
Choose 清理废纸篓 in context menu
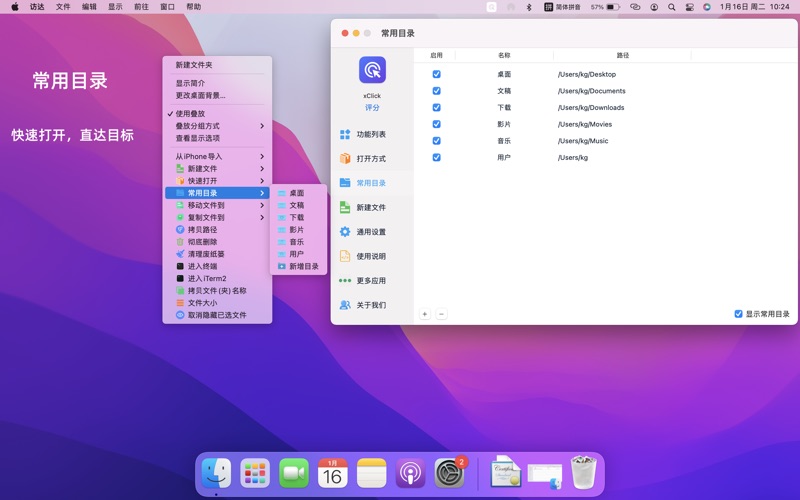[x=217, y=254]
